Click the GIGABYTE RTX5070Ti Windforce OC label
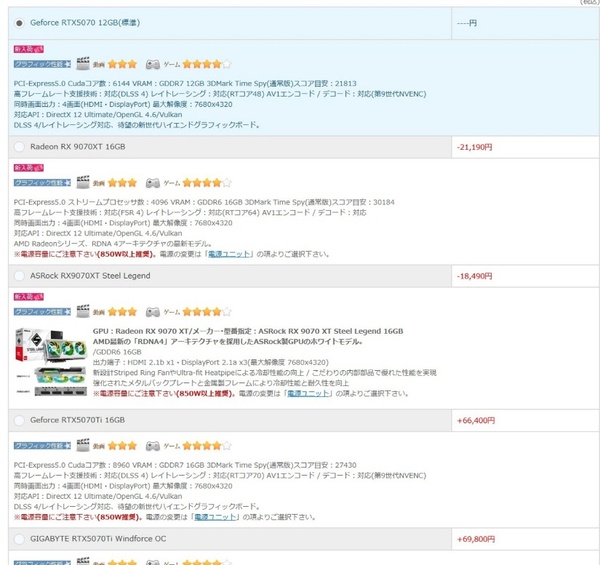The height and width of the screenshot is (565, 600). click(98, 539)
